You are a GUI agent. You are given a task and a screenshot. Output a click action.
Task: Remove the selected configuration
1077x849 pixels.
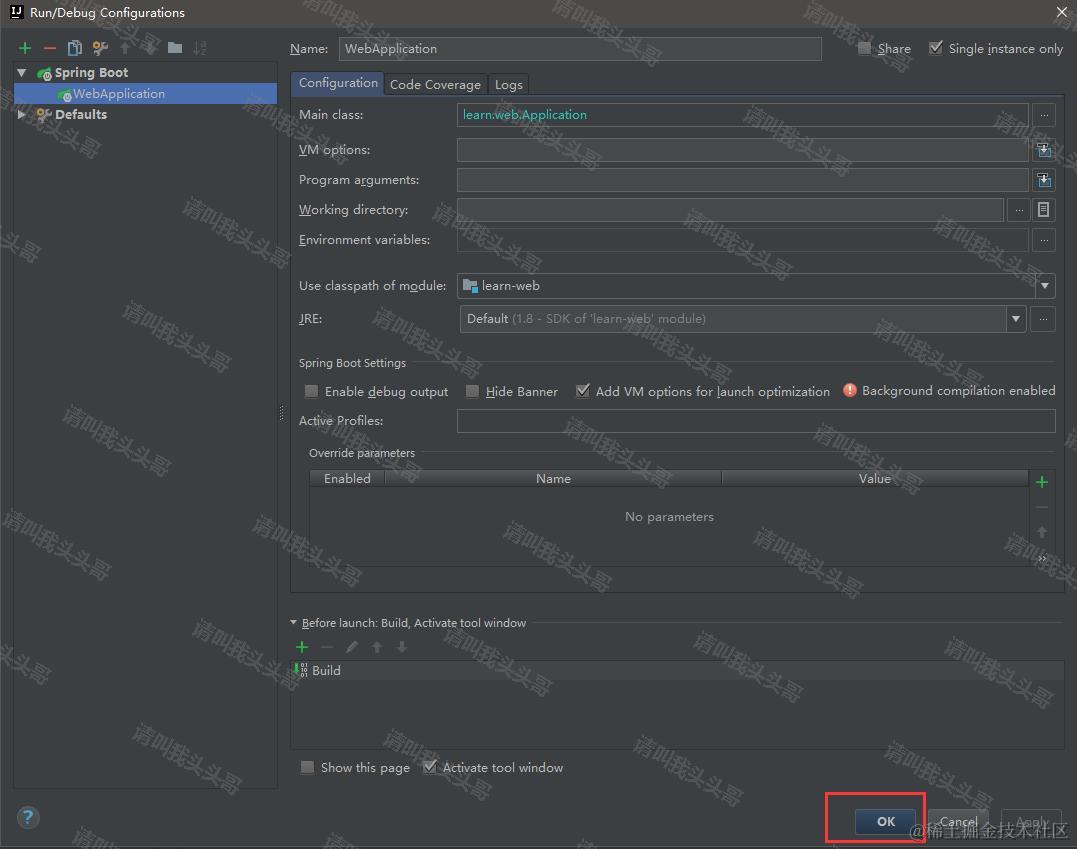coord(49,47)
